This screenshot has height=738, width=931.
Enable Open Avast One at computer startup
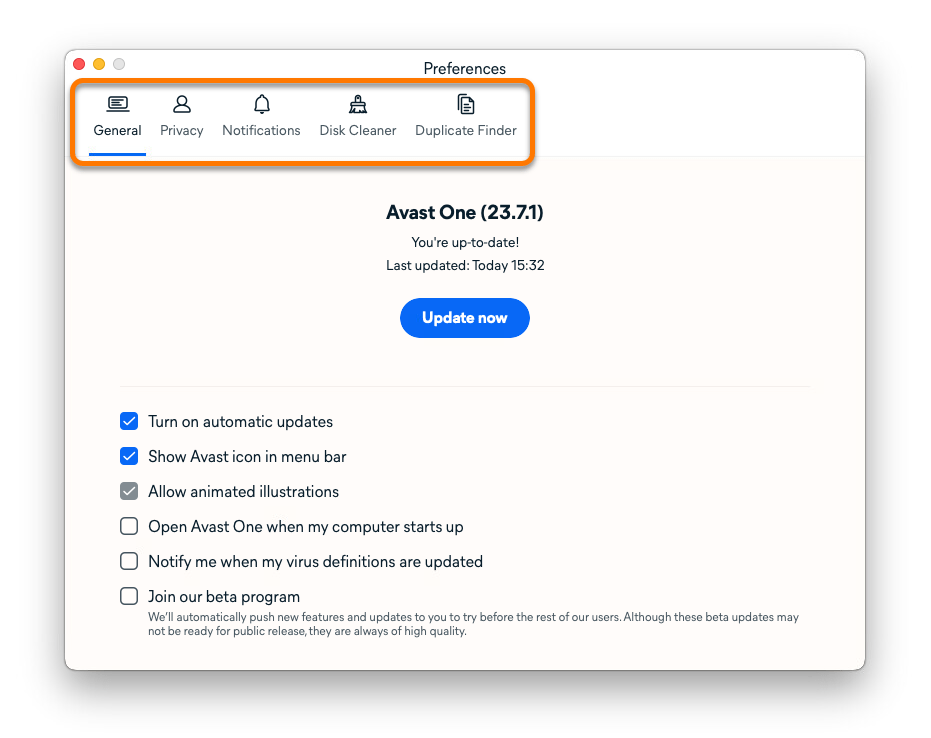pyautogui.click(x=129, y=526)
